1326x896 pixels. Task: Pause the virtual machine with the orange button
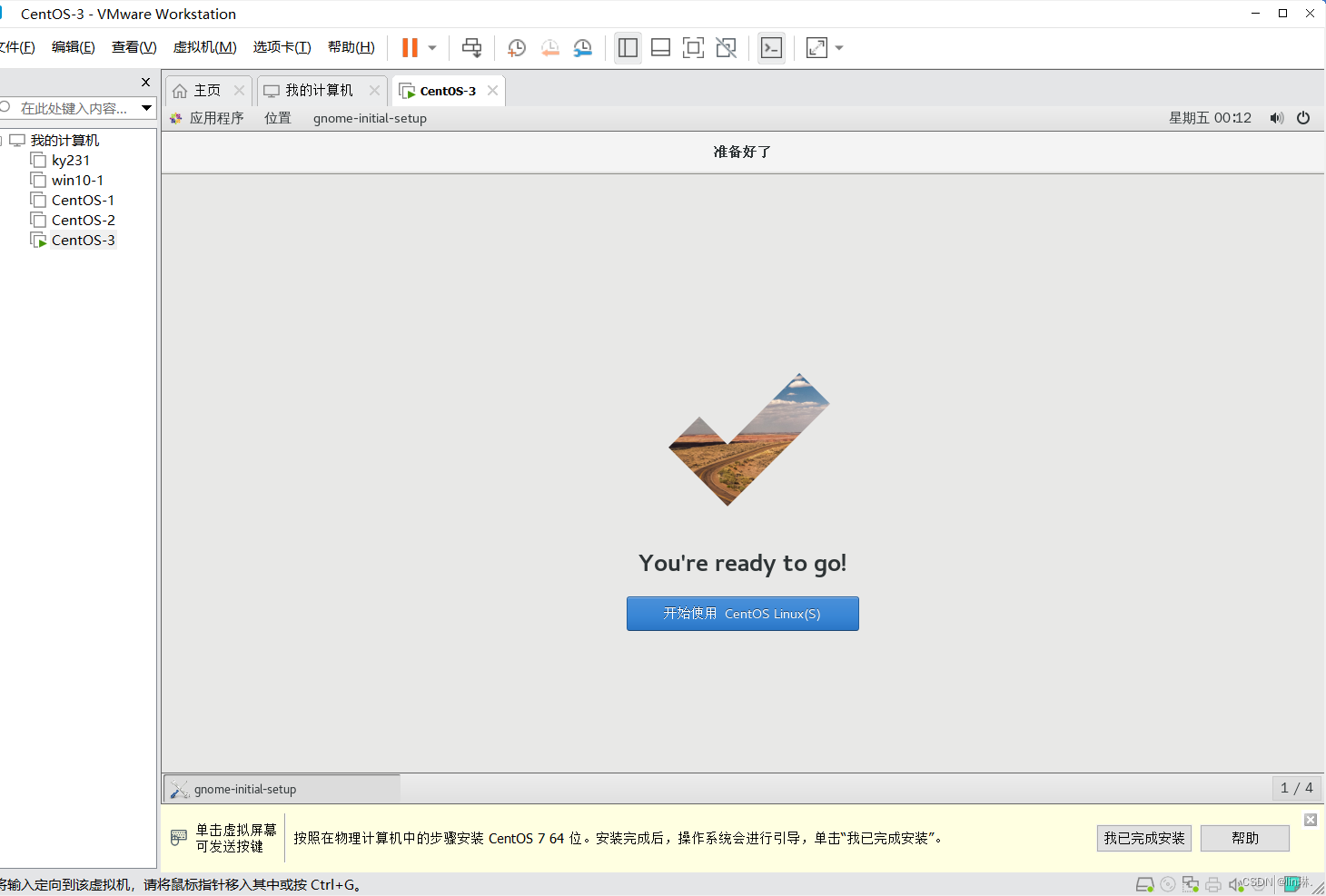point(410,47)
